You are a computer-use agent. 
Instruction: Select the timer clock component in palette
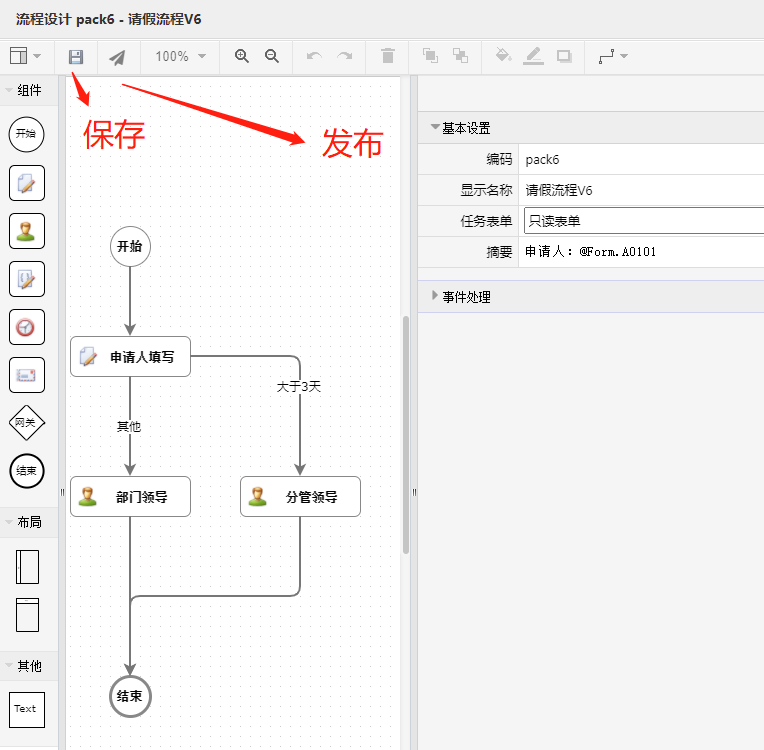pos(27,327)
